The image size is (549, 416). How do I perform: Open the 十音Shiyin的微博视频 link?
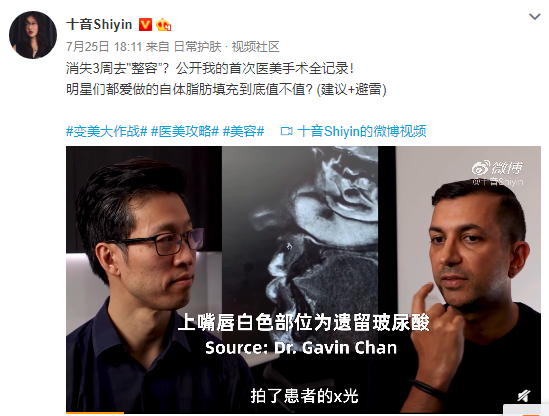[362, 131]
